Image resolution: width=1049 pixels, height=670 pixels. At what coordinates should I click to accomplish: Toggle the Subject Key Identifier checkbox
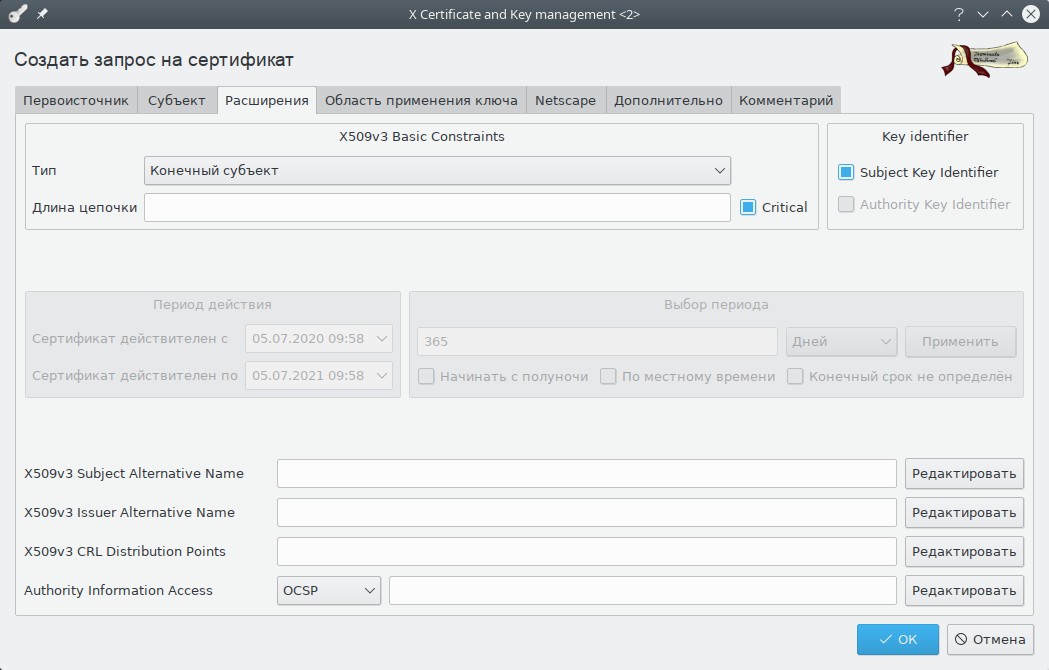(846, 172)
